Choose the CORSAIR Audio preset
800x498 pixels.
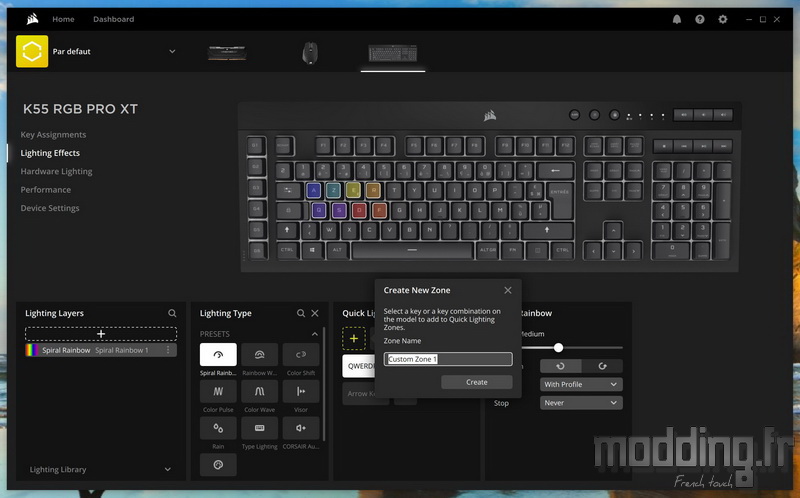pos(301,428)
